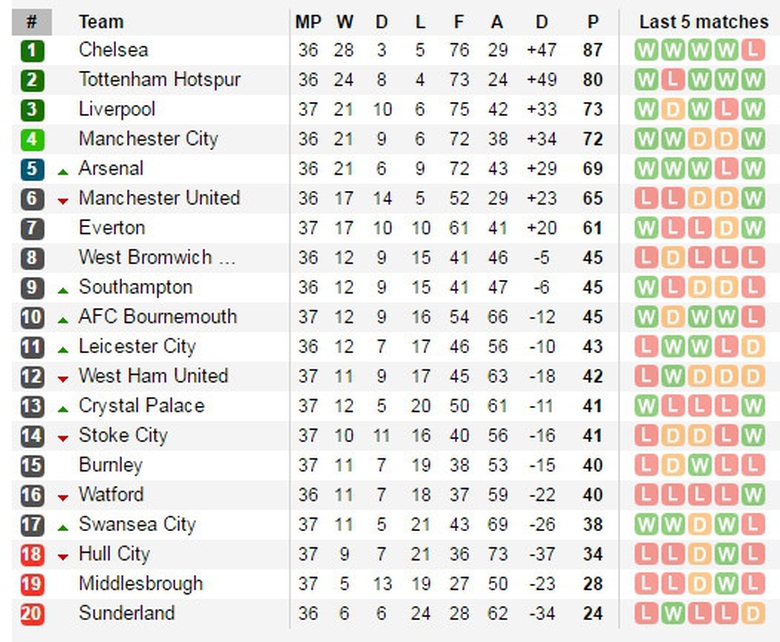780x642 pixels.
Task: Click the green rank 1 badge beside Chelsea
Action: pyautogui.click(x=32, y=50)
